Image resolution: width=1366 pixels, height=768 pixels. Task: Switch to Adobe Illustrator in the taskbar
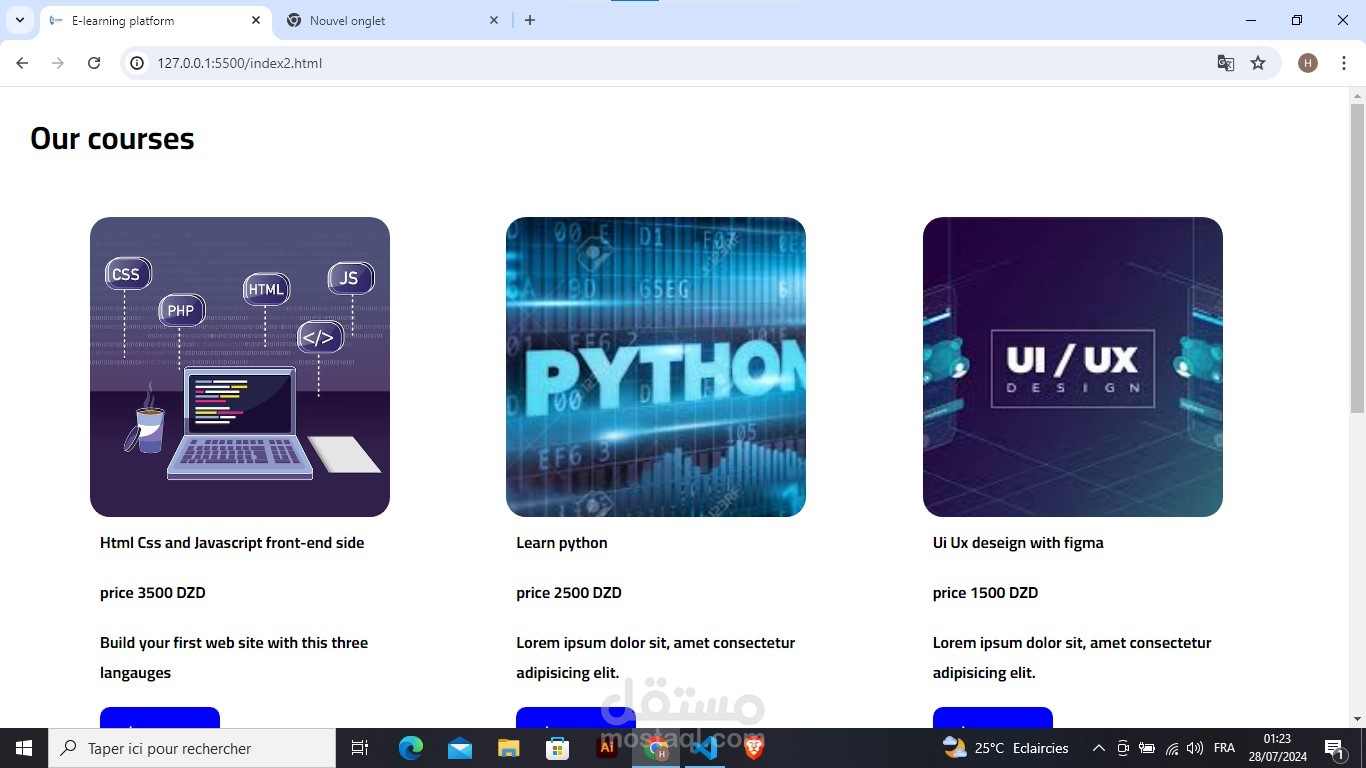click(607, 748)
